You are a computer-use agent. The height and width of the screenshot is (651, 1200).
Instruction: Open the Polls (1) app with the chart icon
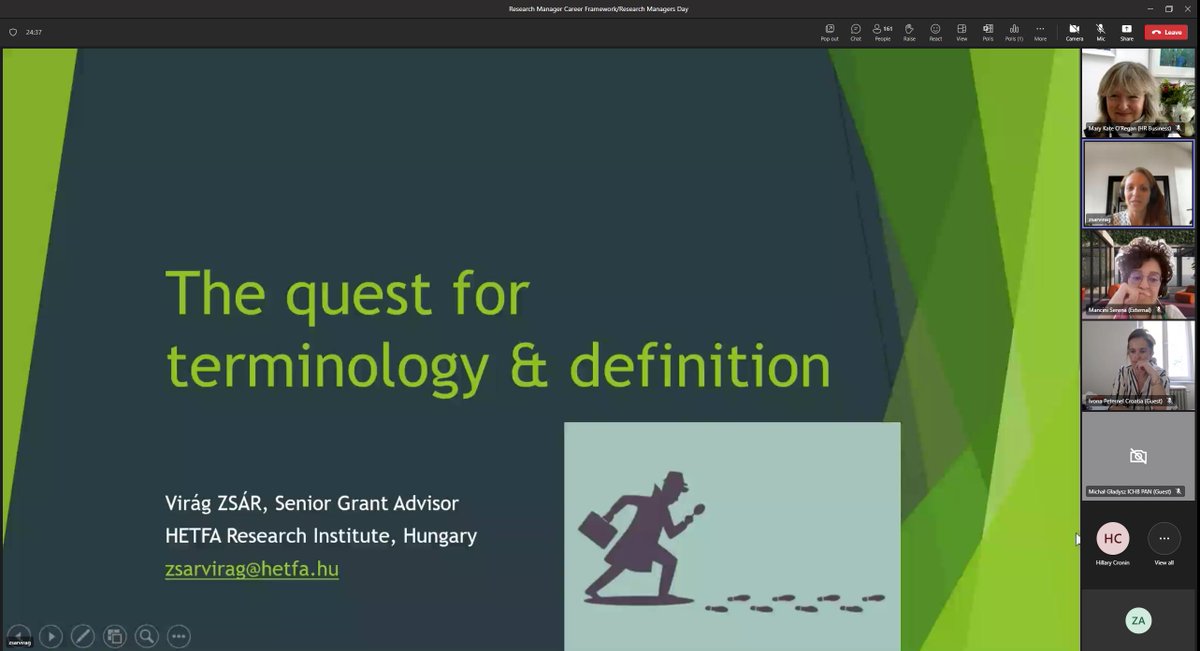1014,32
